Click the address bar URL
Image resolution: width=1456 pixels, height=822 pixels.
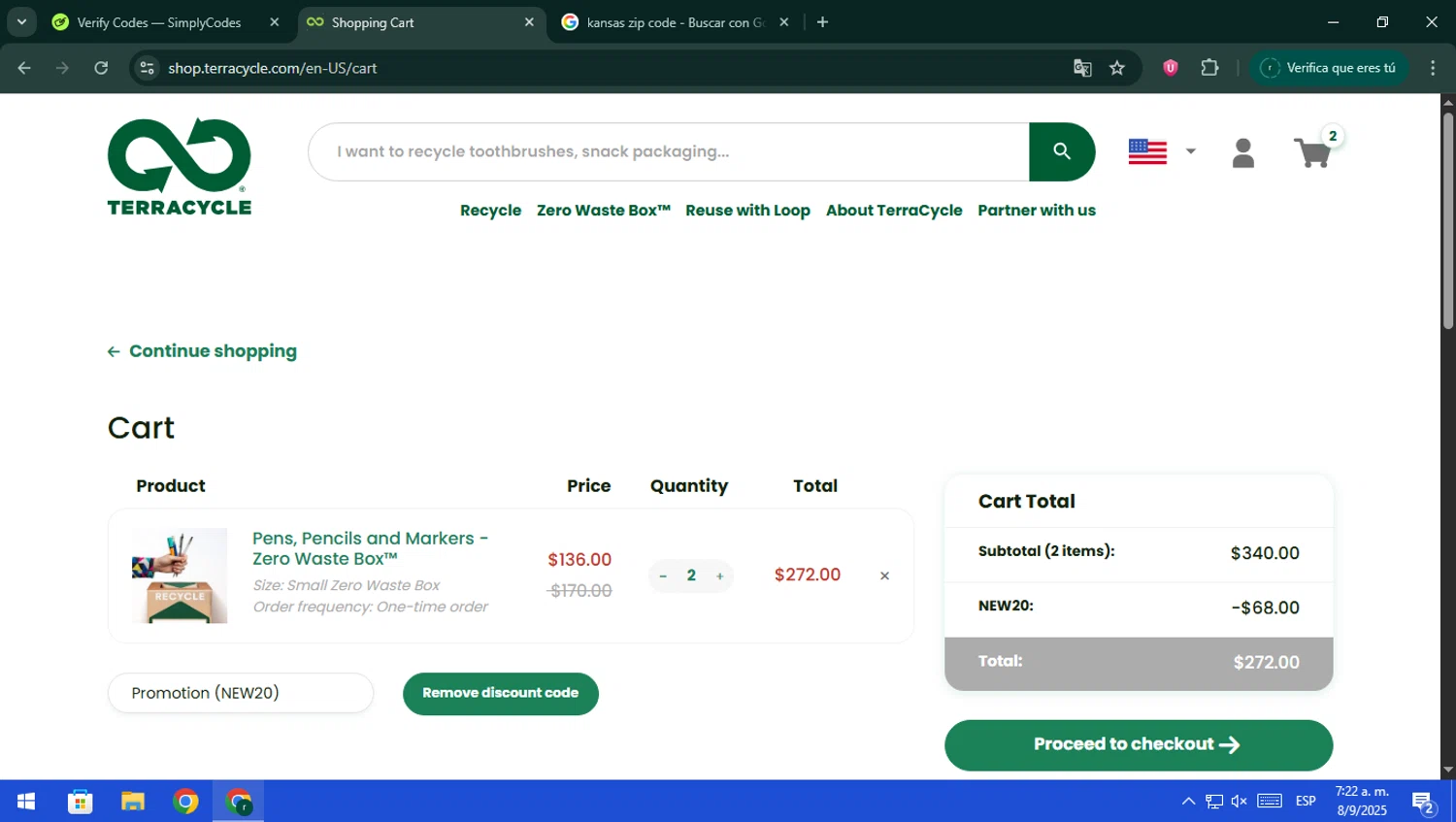tap(273, 68)
